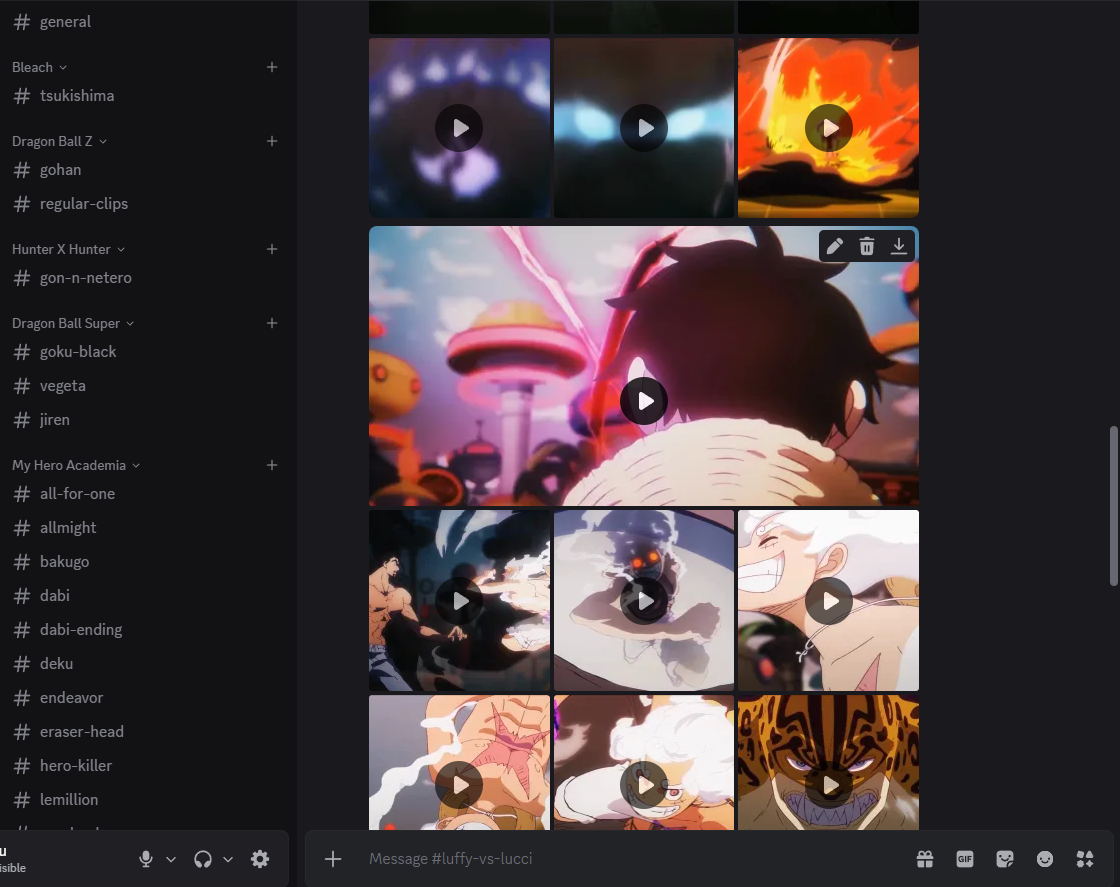Screen dimensions: 1120x887
Task: Play the dark figure red eyes video
Action: pos(644,601)
